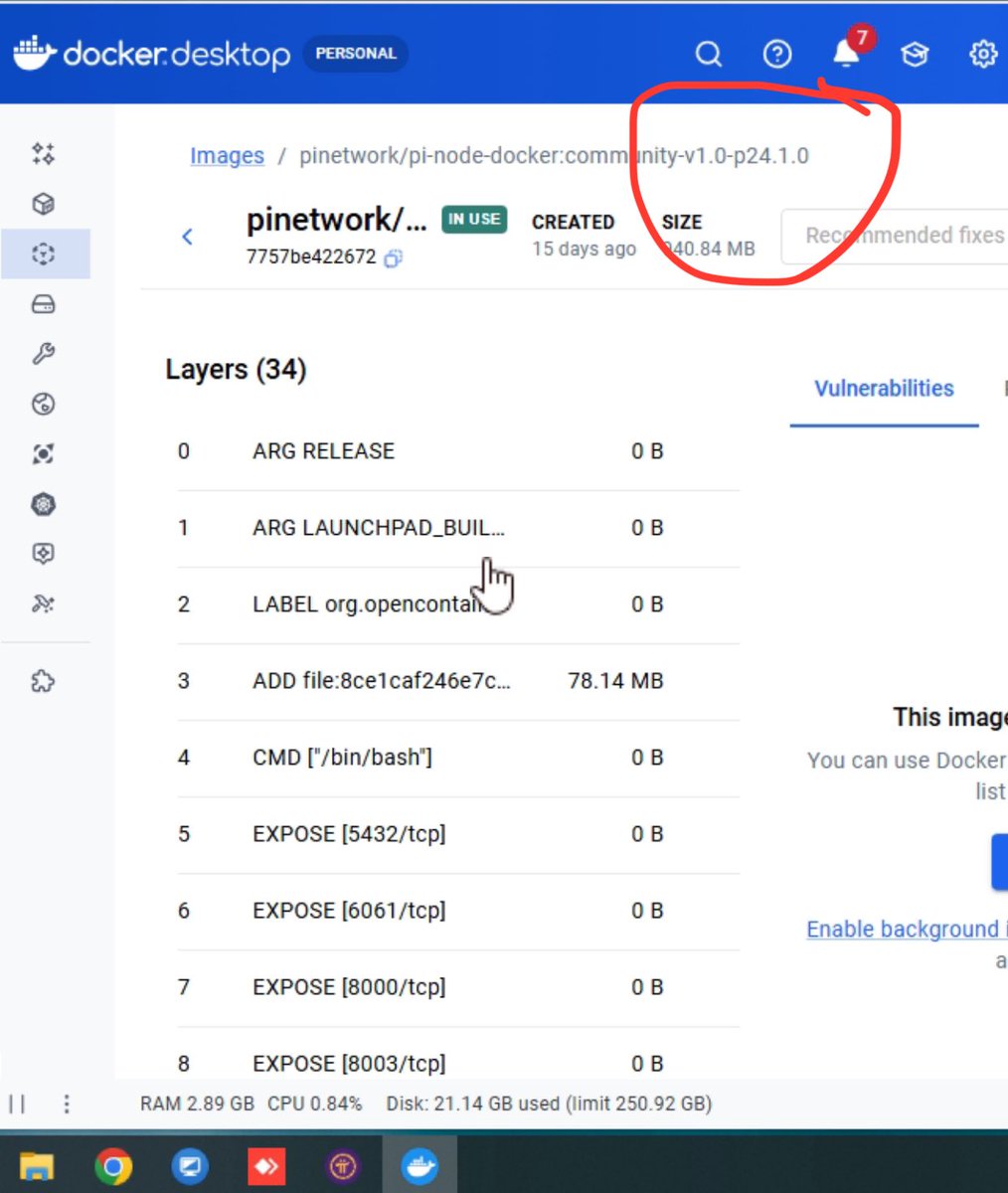
Task: Click the CPU 0.84% status entry
Action: click(x=315, y=1104)
